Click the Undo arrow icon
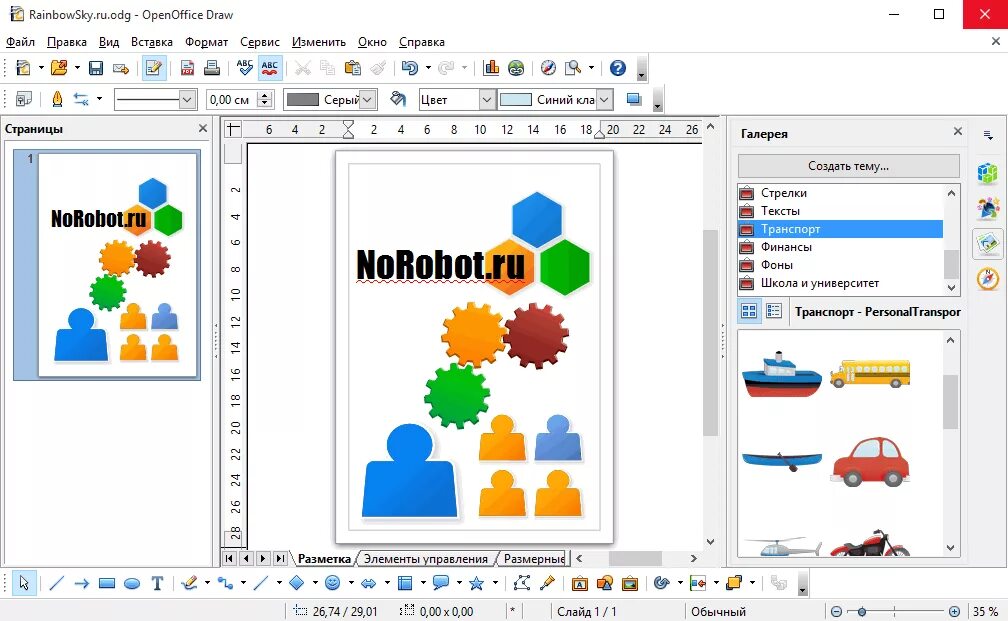The height and width of the screenshot is (621, 1008). (410, 68)
